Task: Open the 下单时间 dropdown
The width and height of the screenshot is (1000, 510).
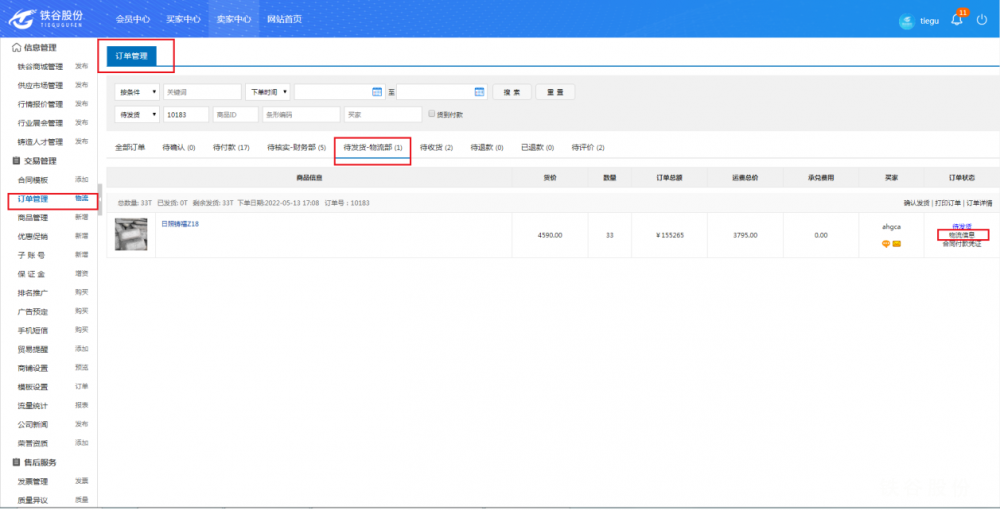Action: (x=268, y=92)
